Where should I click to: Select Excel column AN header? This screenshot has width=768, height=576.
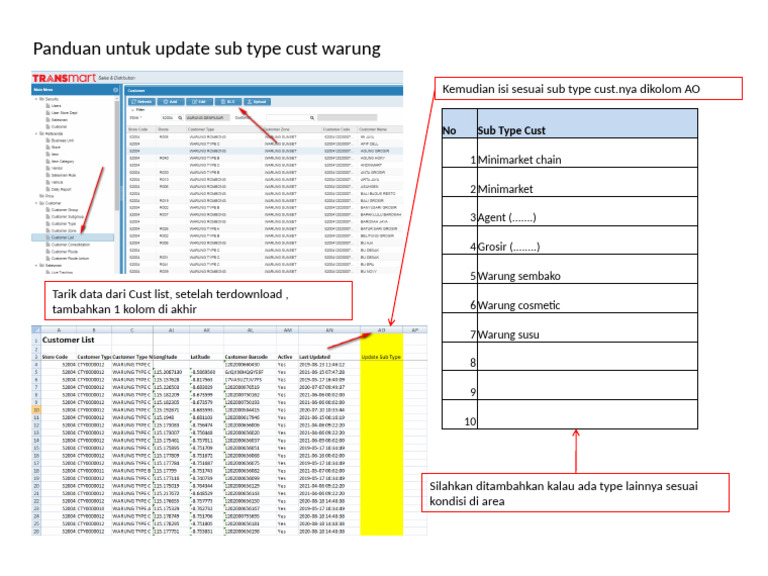click(x=329, y=330)
